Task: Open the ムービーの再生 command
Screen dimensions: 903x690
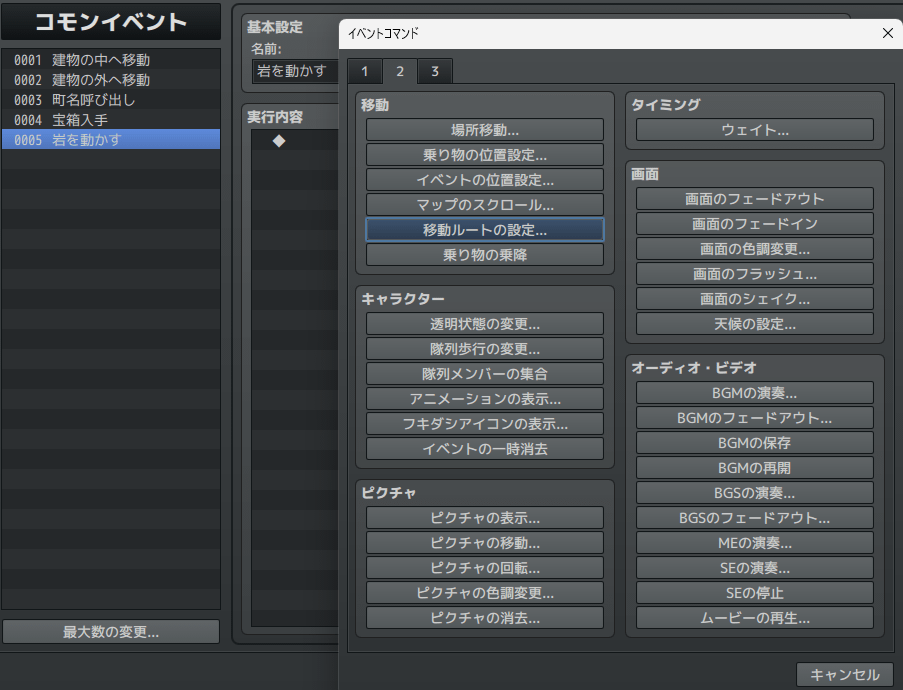Action: [754, 618]
